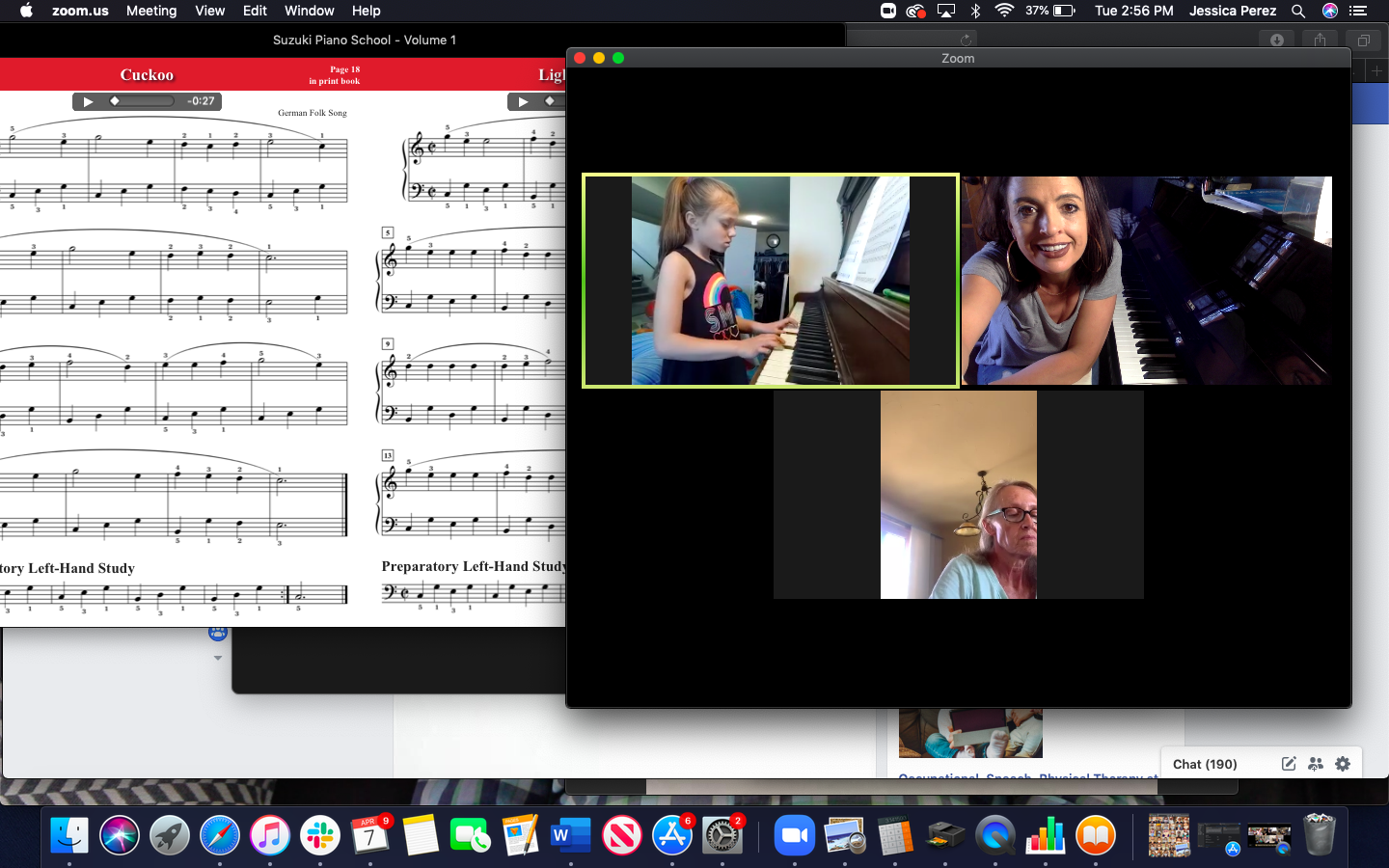1389x868 pixels.
Task: Open Preview in the dock
Action: 845,835
